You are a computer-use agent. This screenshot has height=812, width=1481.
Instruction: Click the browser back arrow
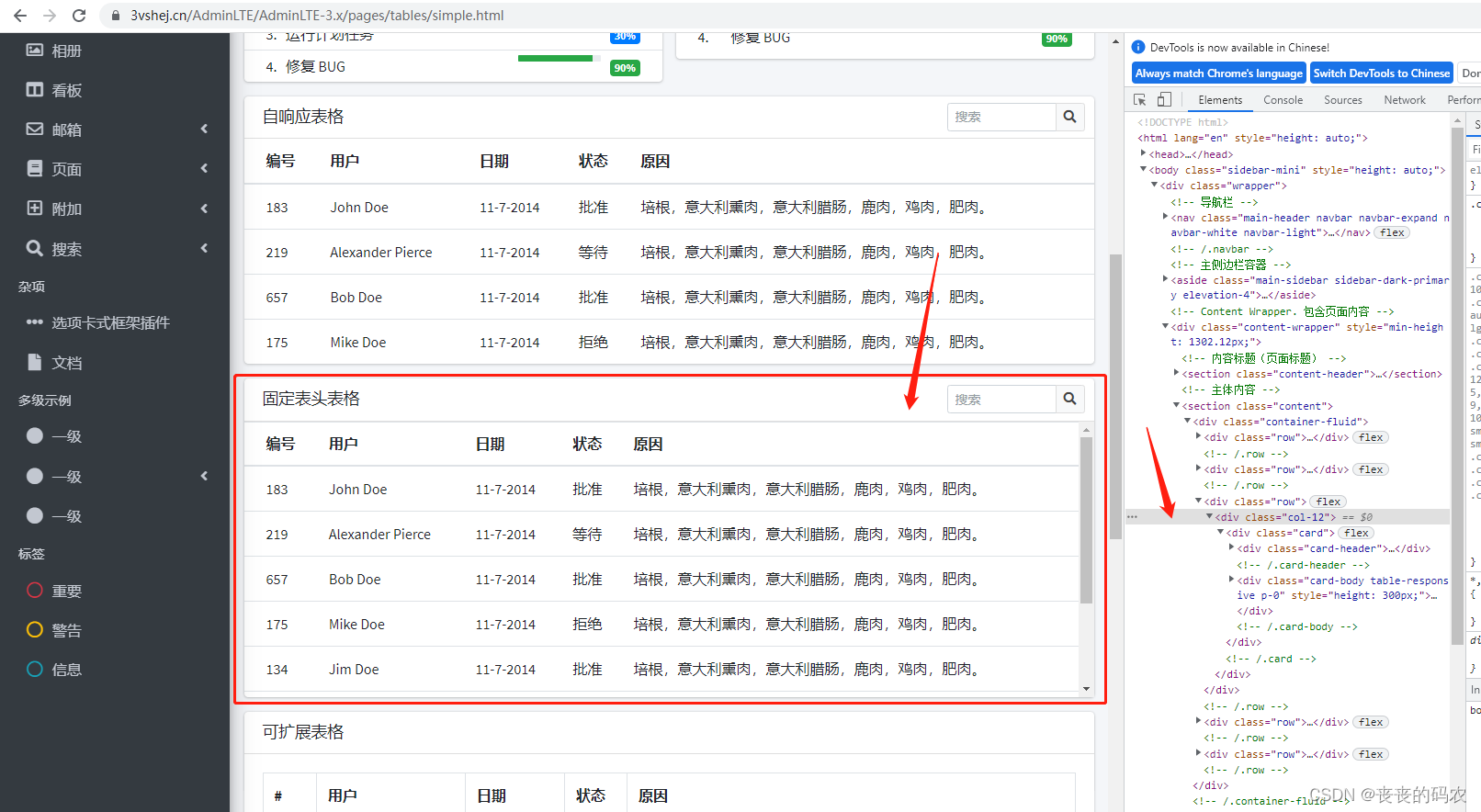click(20, 16)
